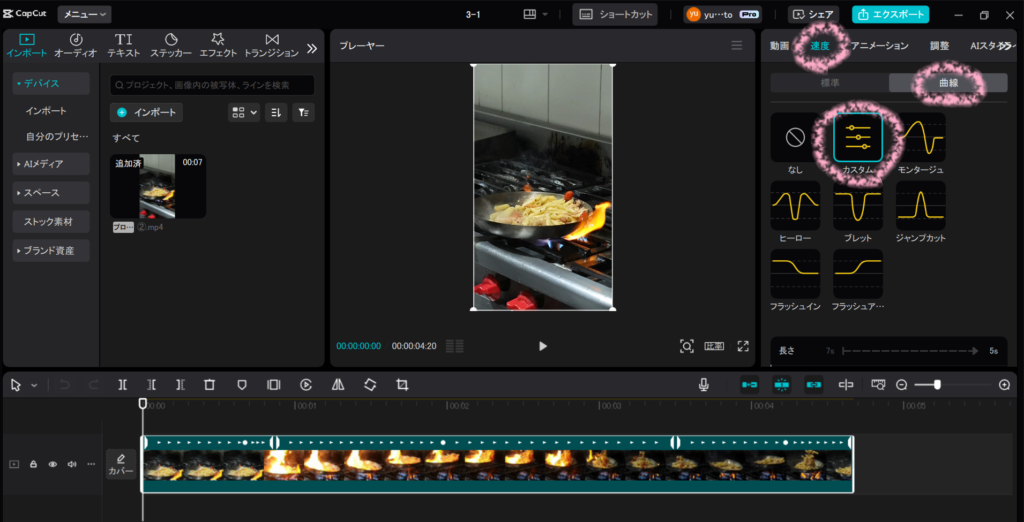1024x522 pixels.
Task: Open ショートカット settings
Action: [x=615, y=14]
